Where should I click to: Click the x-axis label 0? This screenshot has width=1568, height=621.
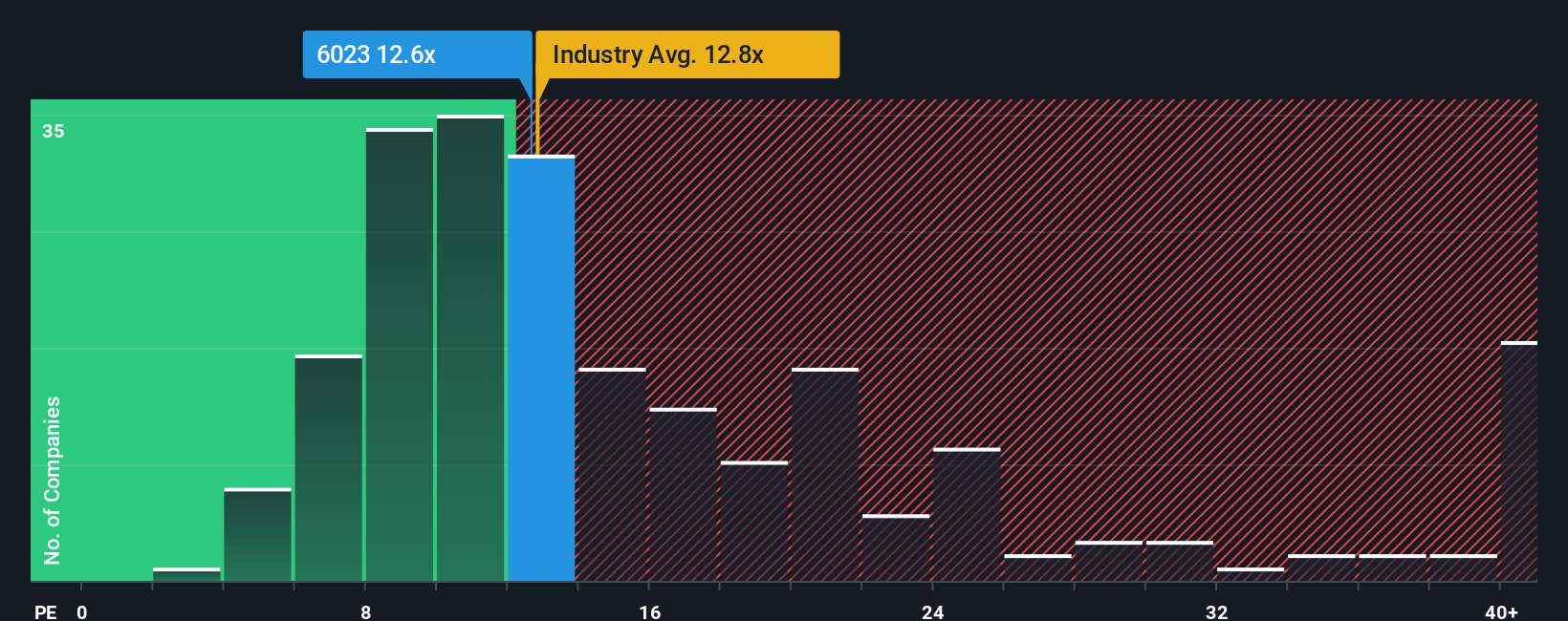click(x=82, y=611)
